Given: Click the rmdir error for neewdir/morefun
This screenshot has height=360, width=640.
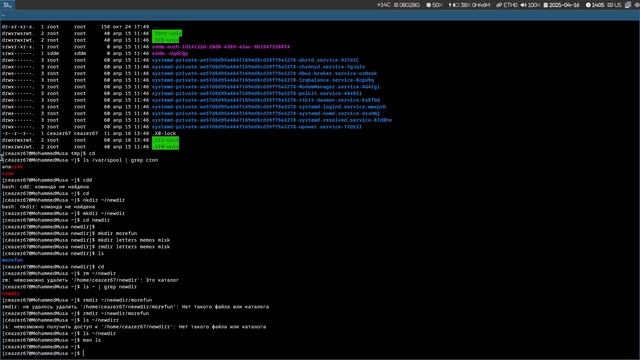Looking at the screenshot, I should point(136,307).
